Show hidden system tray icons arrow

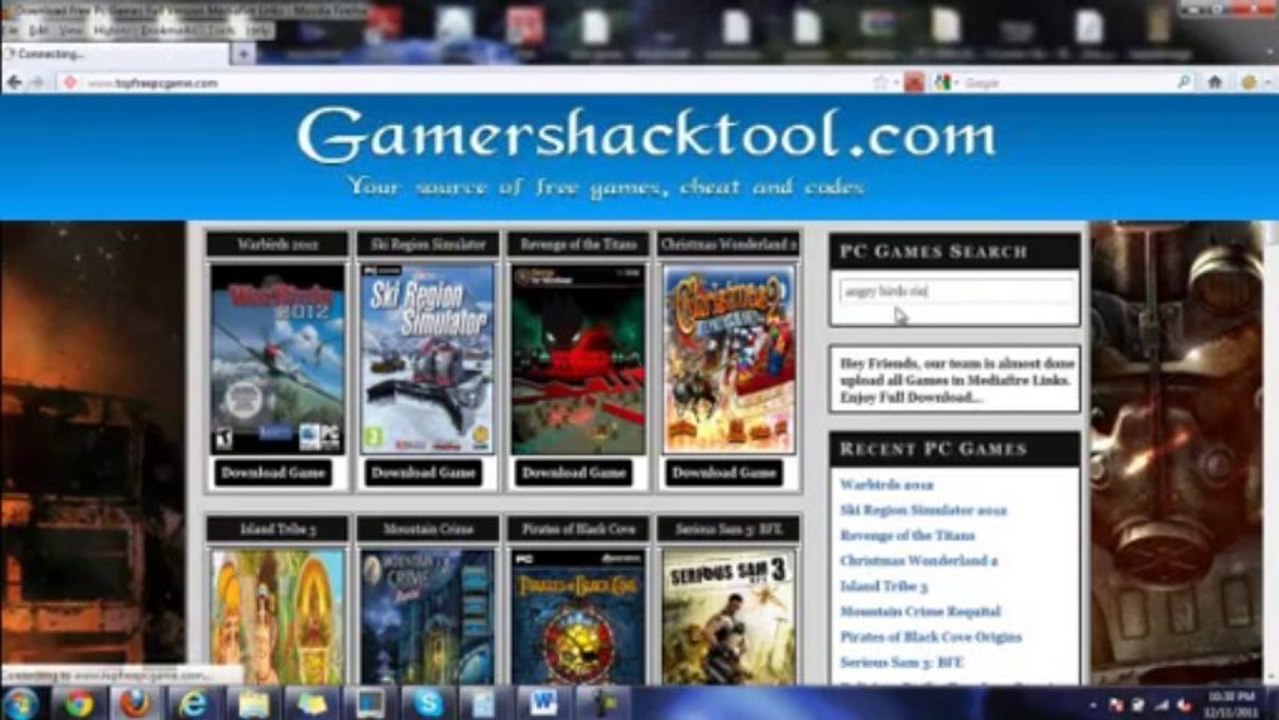click(1094, 705)
